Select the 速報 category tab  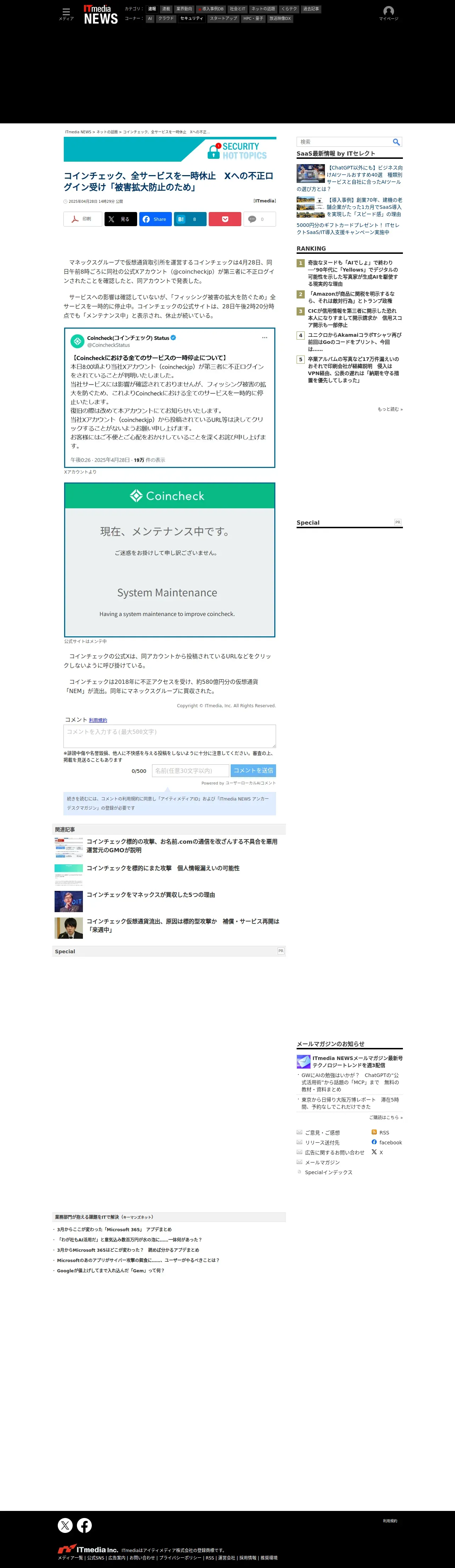152,9
